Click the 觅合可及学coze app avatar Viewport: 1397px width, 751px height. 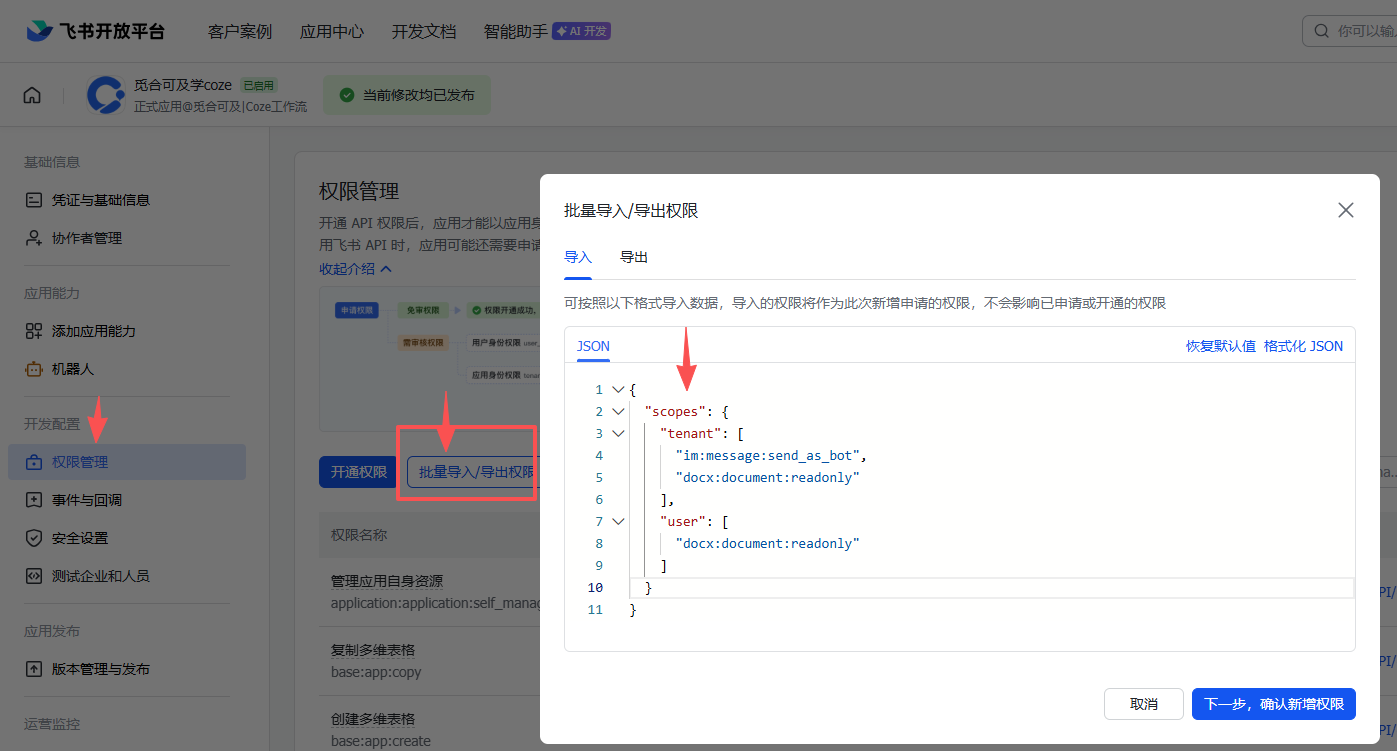[106, 95]
